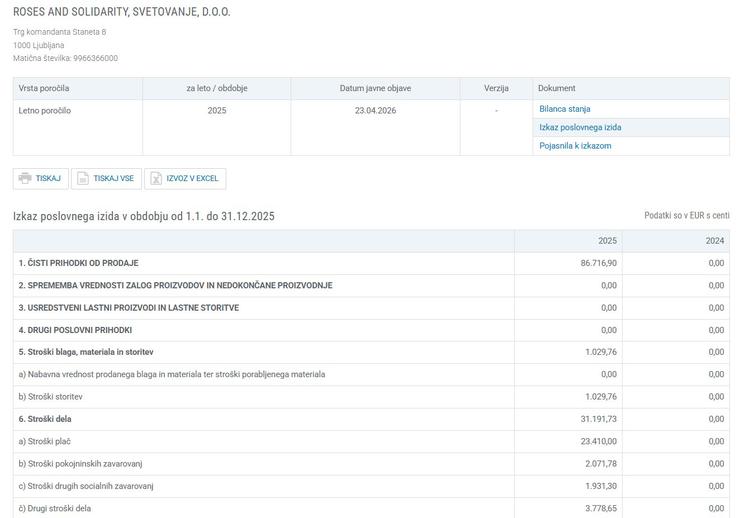Select 2025 value of row b) Stroški storitev
Screen dimensions: 736x518
point(601,396)
